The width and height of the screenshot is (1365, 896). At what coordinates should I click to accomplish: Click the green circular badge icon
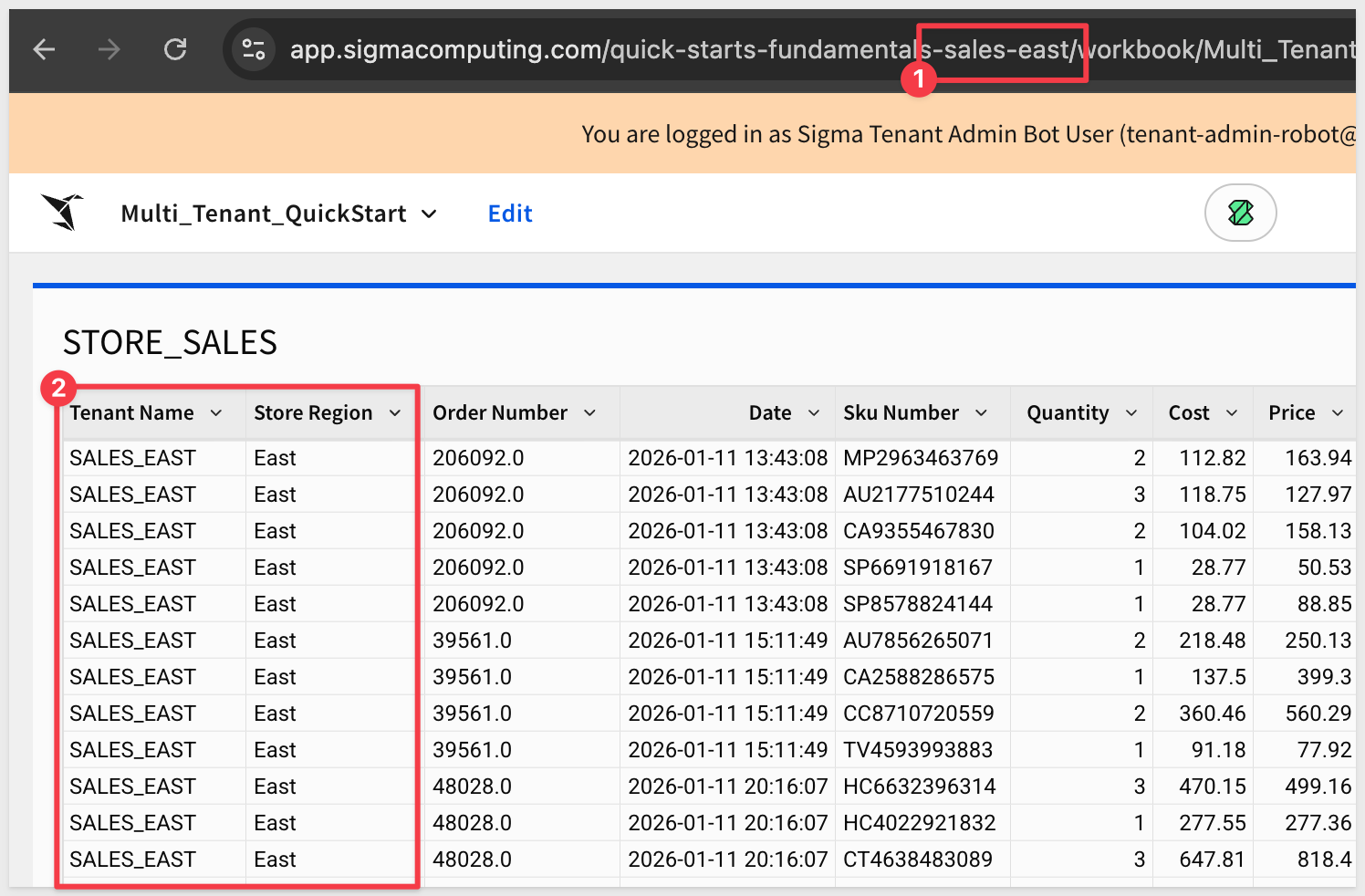click(1240, 213)
